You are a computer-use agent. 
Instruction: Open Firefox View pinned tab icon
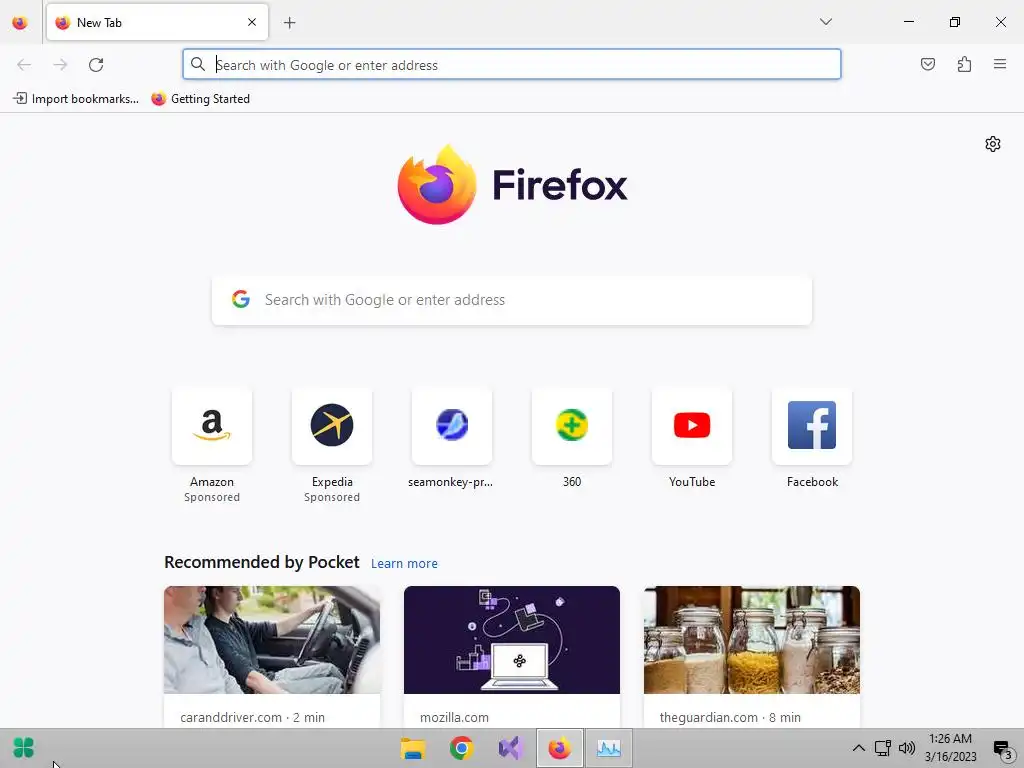coord(20,23)
